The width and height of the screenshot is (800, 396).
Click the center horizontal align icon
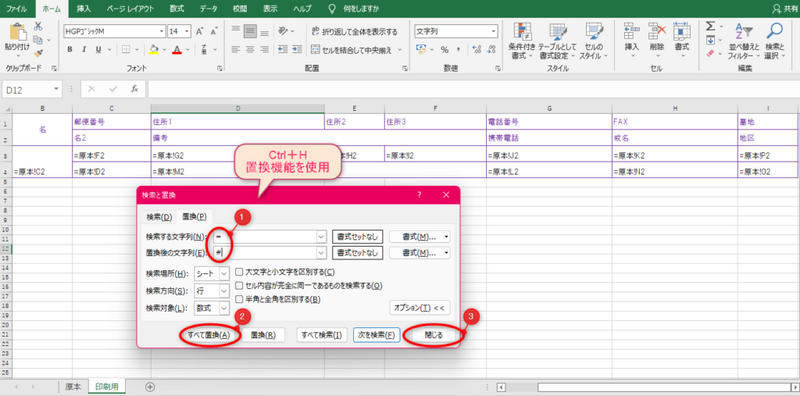(x=249, y=50)
